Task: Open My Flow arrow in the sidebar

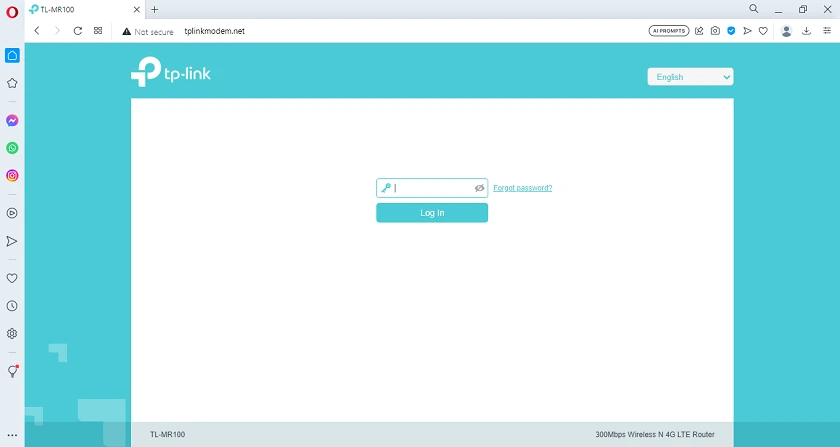Action: (12, 241)
